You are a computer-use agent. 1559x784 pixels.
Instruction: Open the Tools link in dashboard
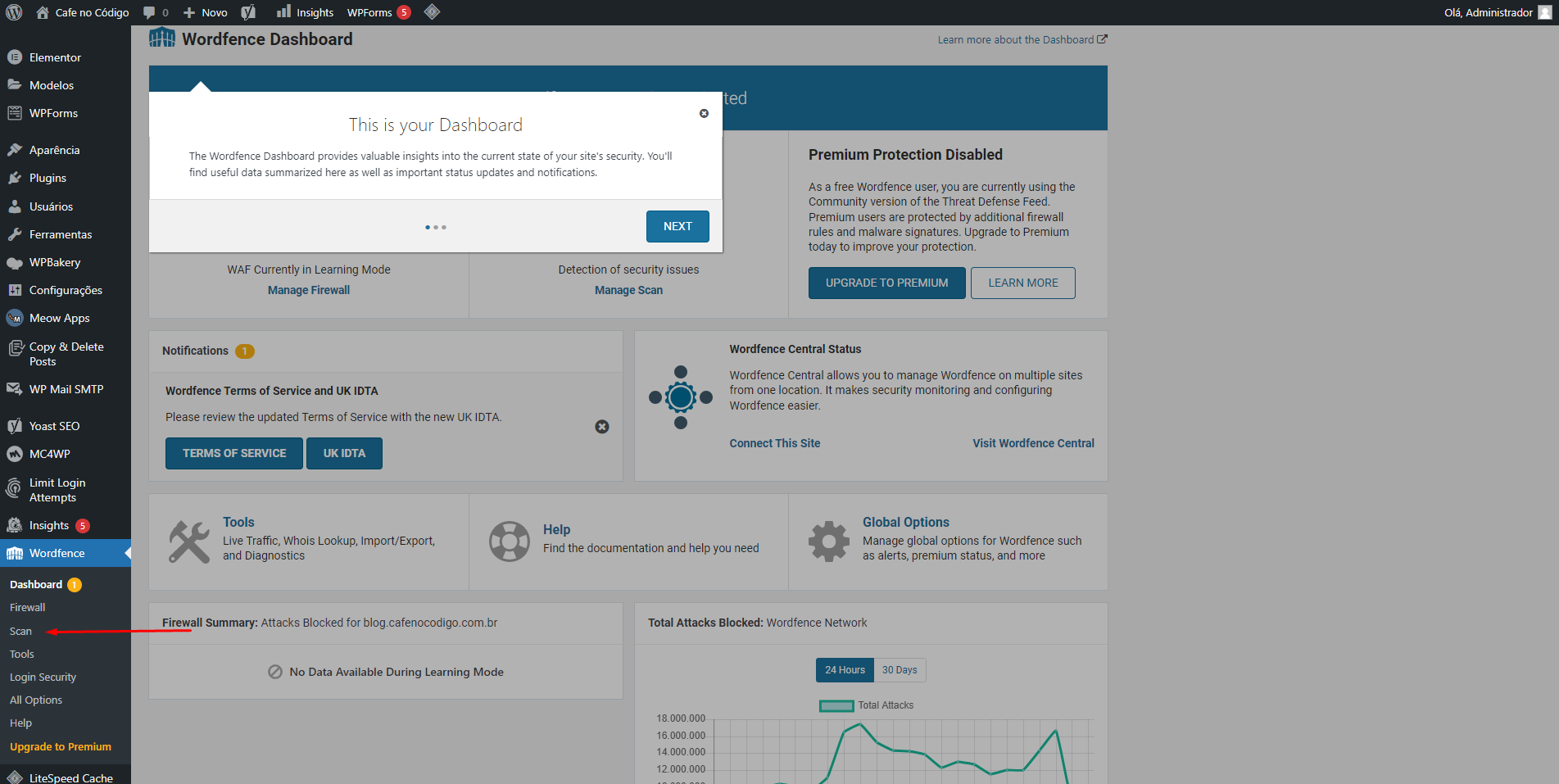(x=238, y=522)
